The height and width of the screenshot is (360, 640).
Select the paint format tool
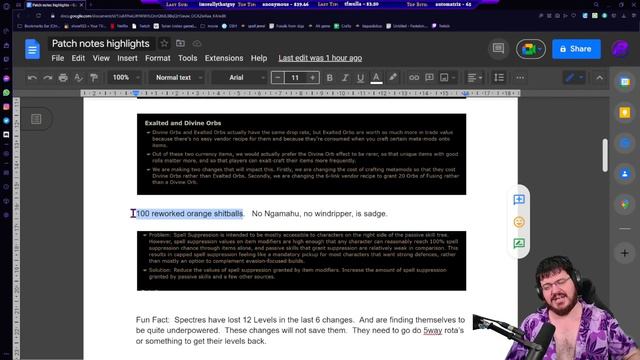(x=94, y=78)
